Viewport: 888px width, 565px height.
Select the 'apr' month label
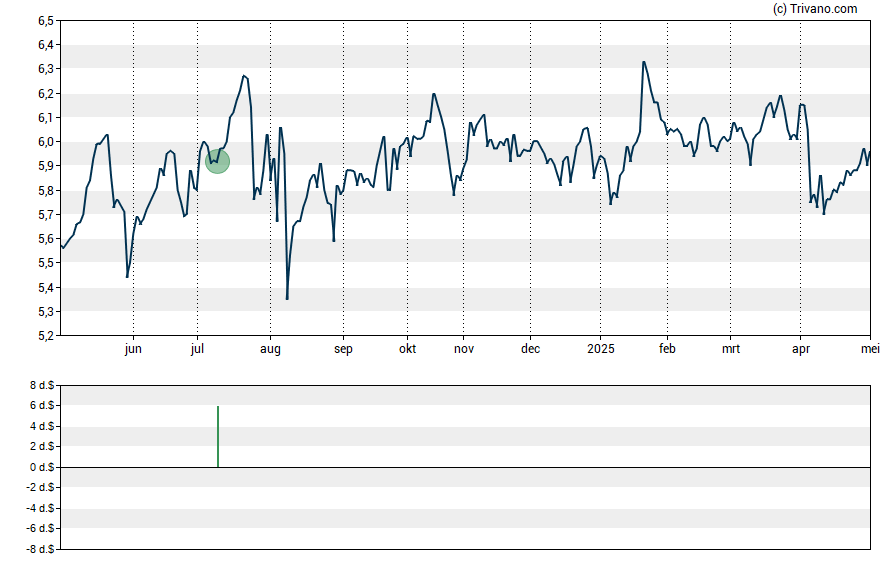tap(801, 349)
